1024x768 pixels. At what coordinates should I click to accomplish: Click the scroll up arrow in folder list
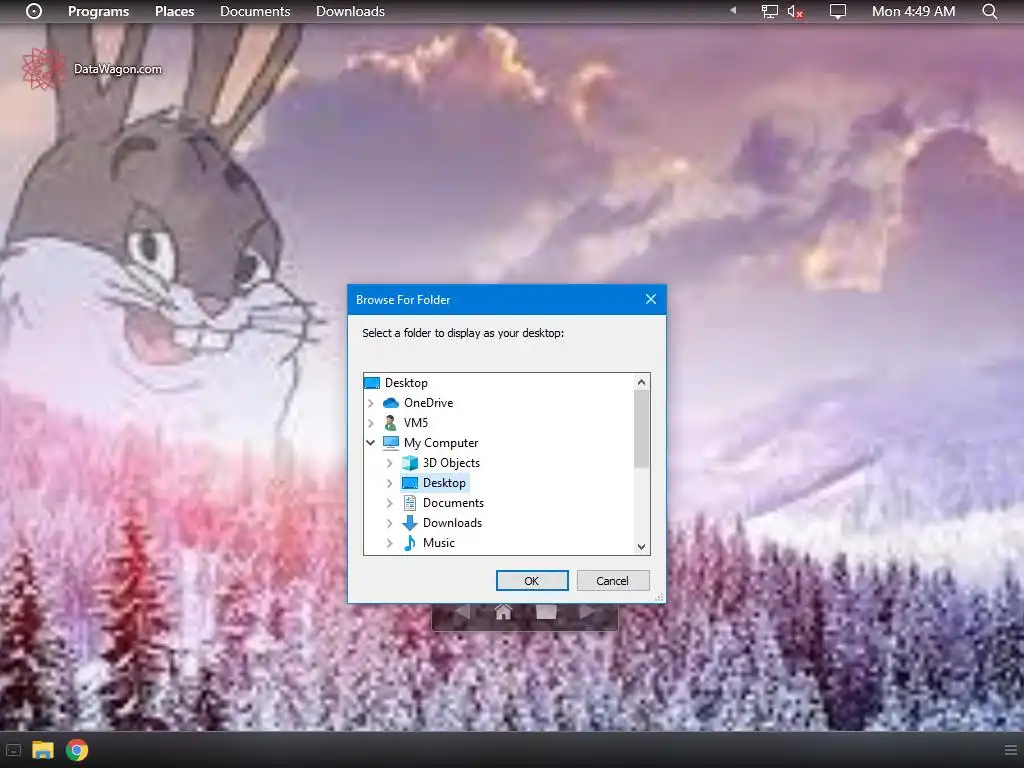tap(641, 382)
